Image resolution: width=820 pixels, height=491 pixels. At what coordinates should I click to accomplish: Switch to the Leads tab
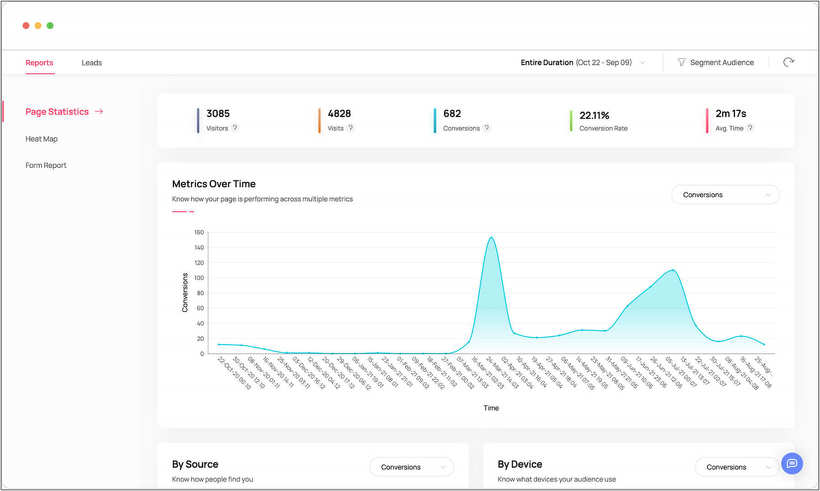coord(92,62)
